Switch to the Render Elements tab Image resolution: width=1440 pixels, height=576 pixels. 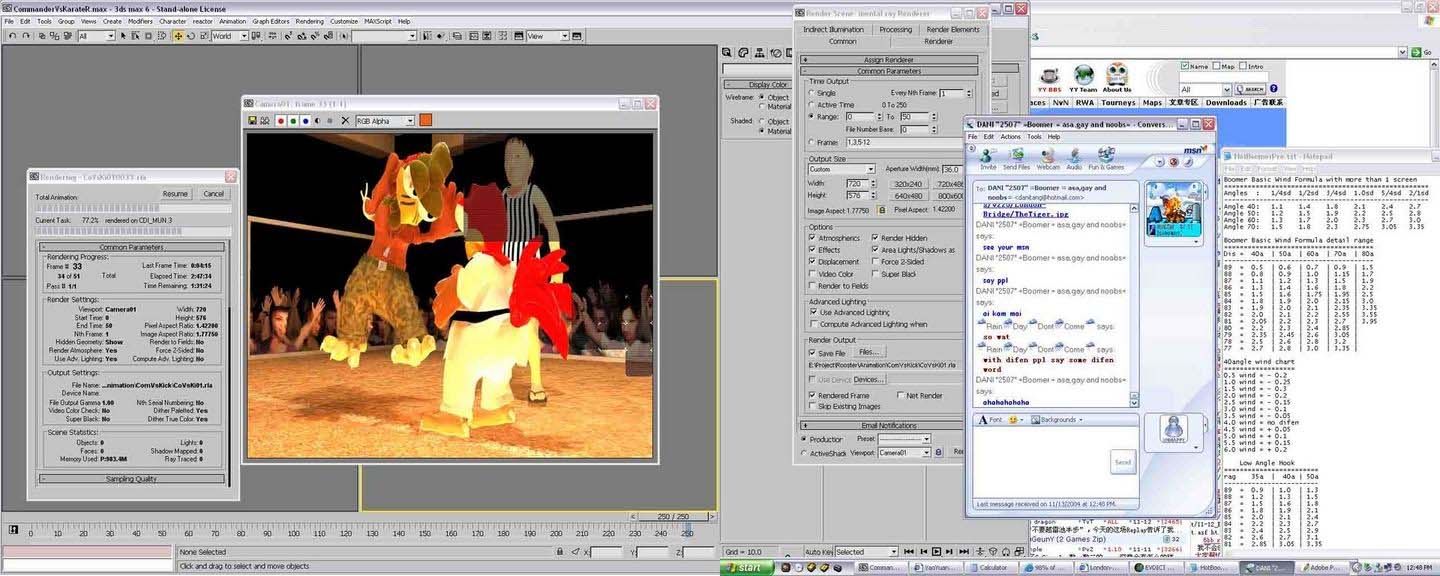[953, 30]
